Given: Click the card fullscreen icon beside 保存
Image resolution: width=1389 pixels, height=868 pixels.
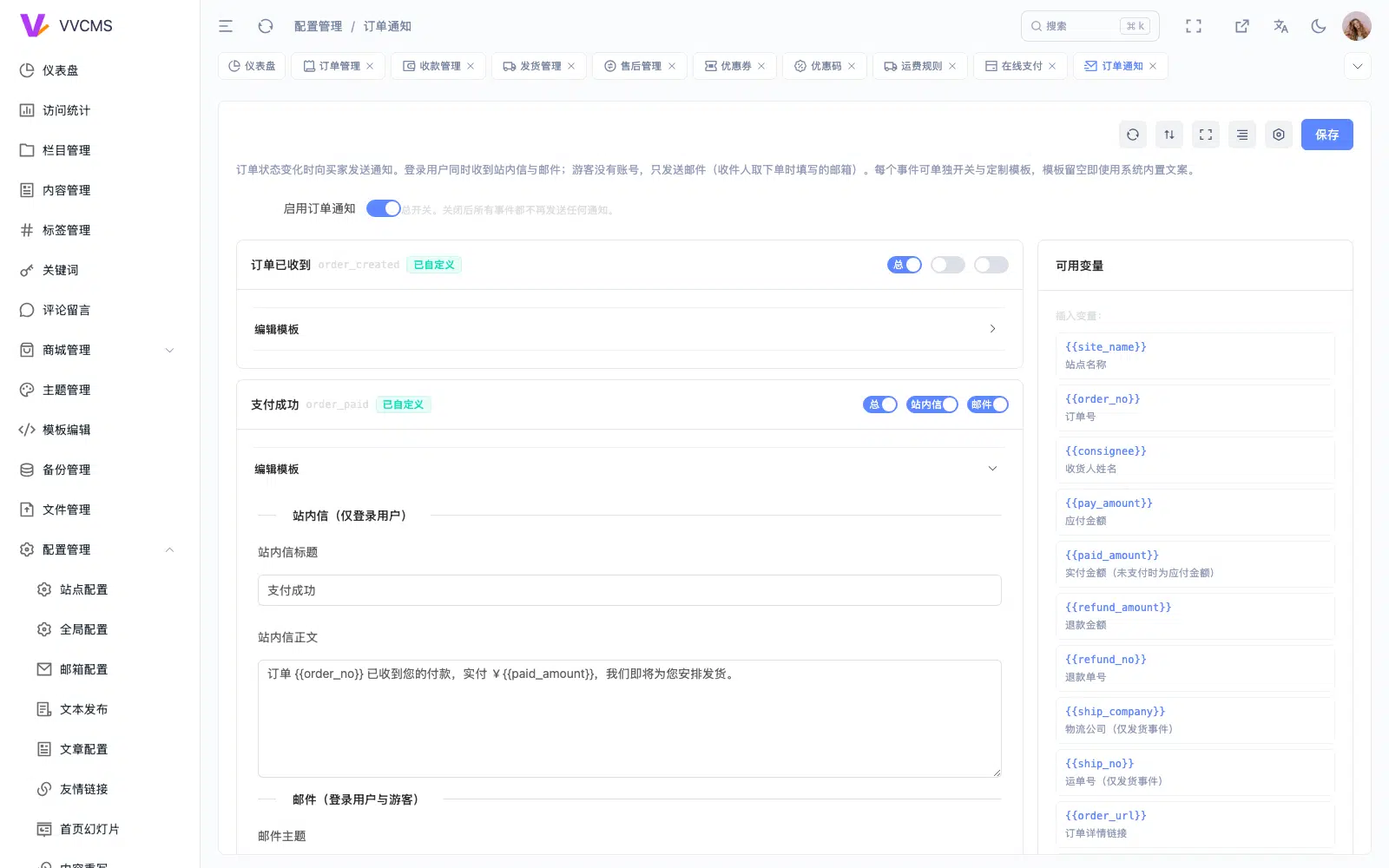Looking at the screenshot, I should pos(1206,135).
